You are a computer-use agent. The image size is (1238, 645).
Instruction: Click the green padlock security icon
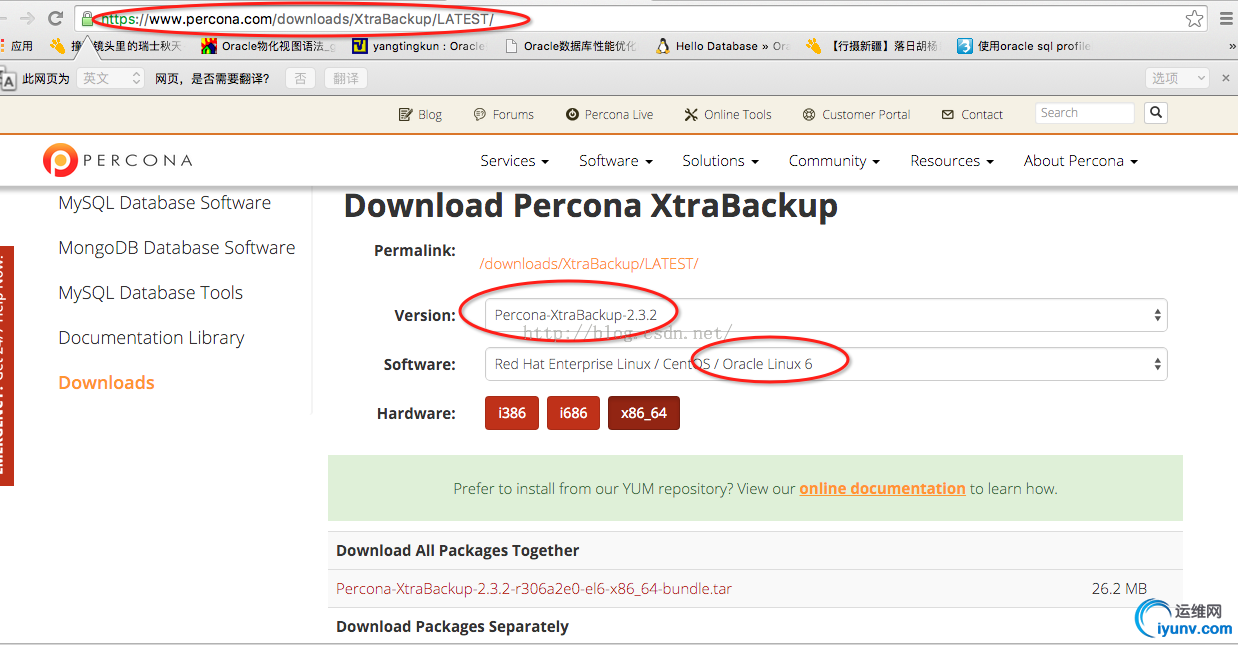pos(87,18)
